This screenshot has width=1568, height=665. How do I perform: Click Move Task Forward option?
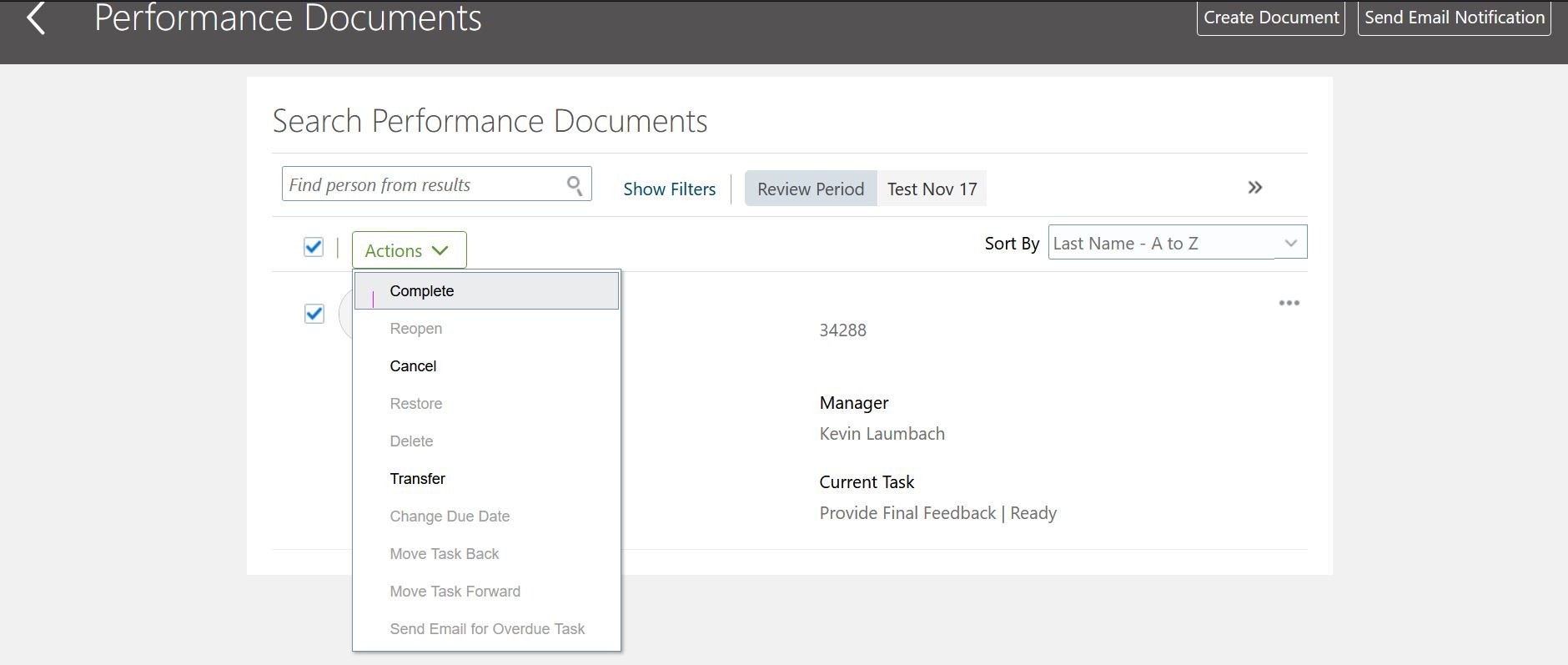tap(455, 592)
